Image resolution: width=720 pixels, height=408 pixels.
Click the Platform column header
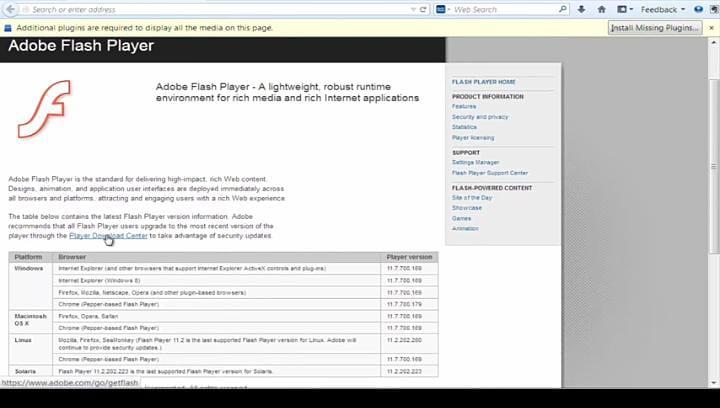tap(28, 257)
